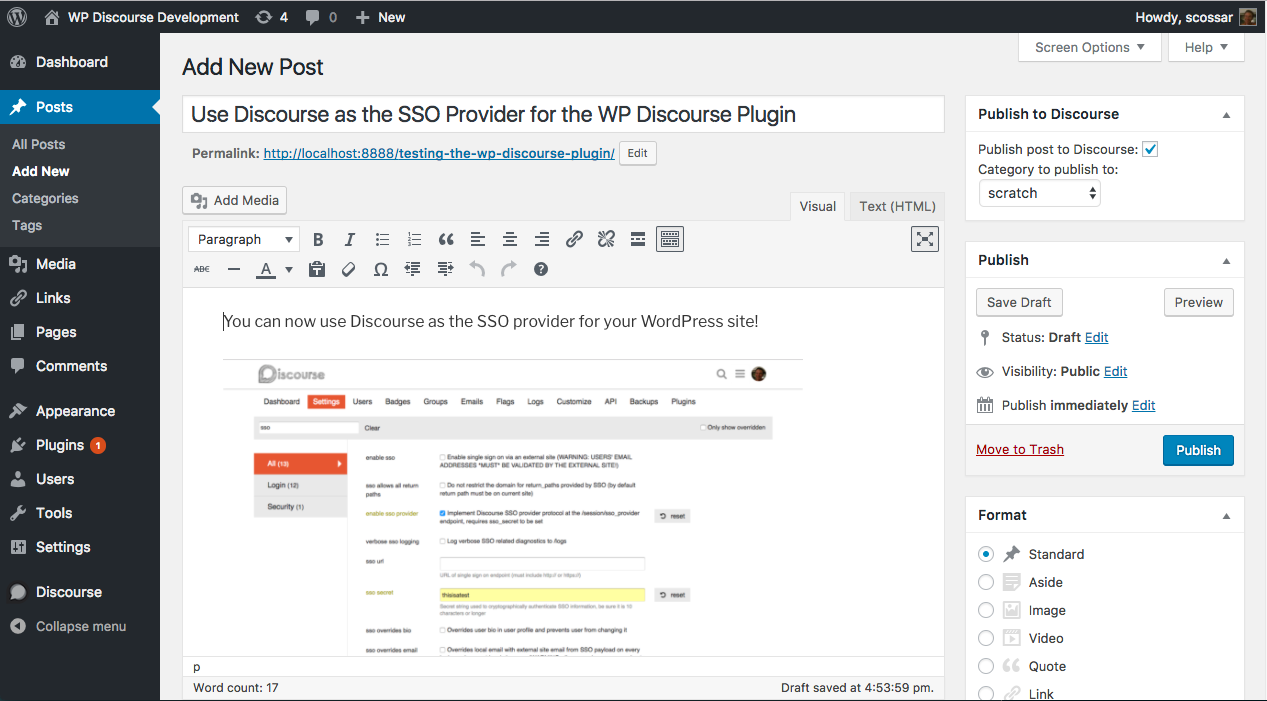
Task: Insert a special character (omega)
Action: click(x=381, y=269)
